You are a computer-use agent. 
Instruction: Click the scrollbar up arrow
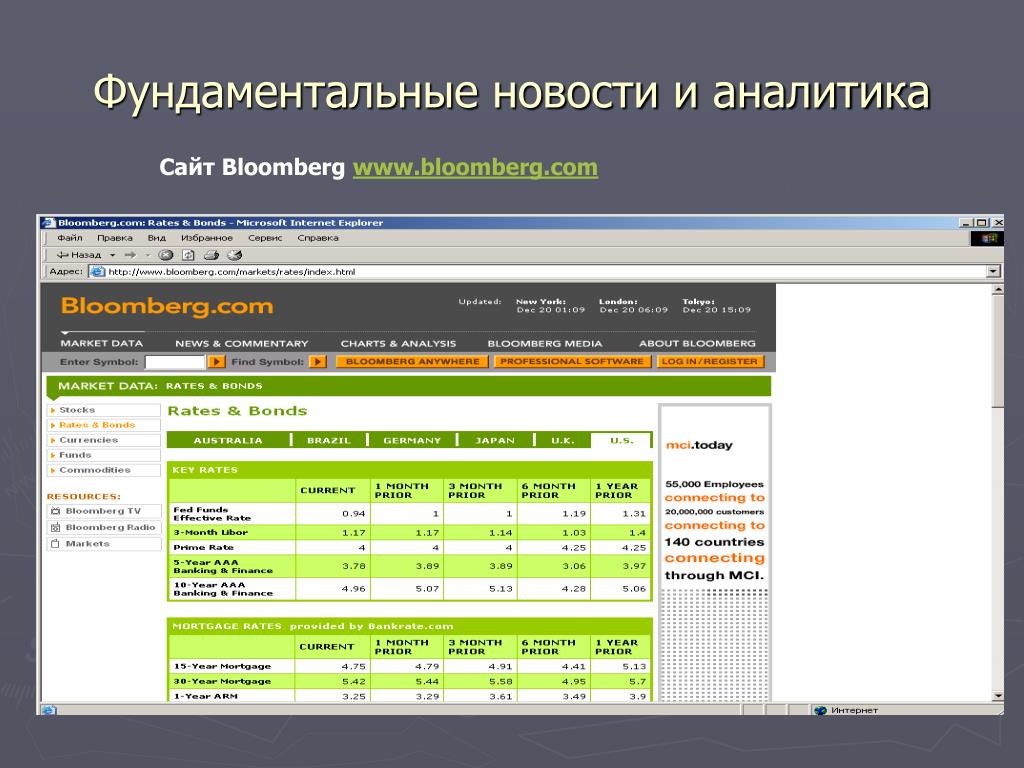click(x=997, y=289)
